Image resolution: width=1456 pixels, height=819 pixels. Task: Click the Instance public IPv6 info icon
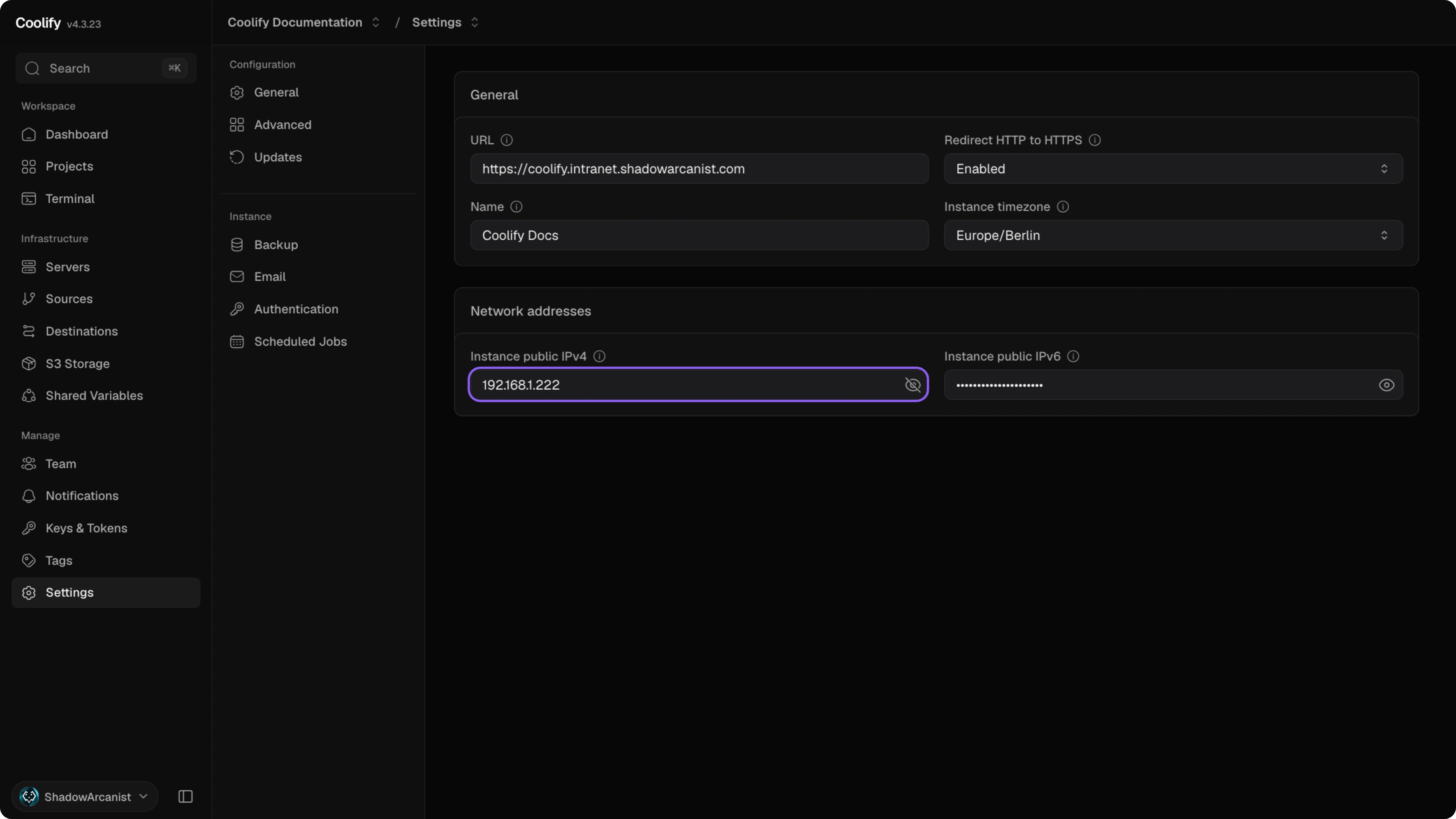[x=1073, y=356]
